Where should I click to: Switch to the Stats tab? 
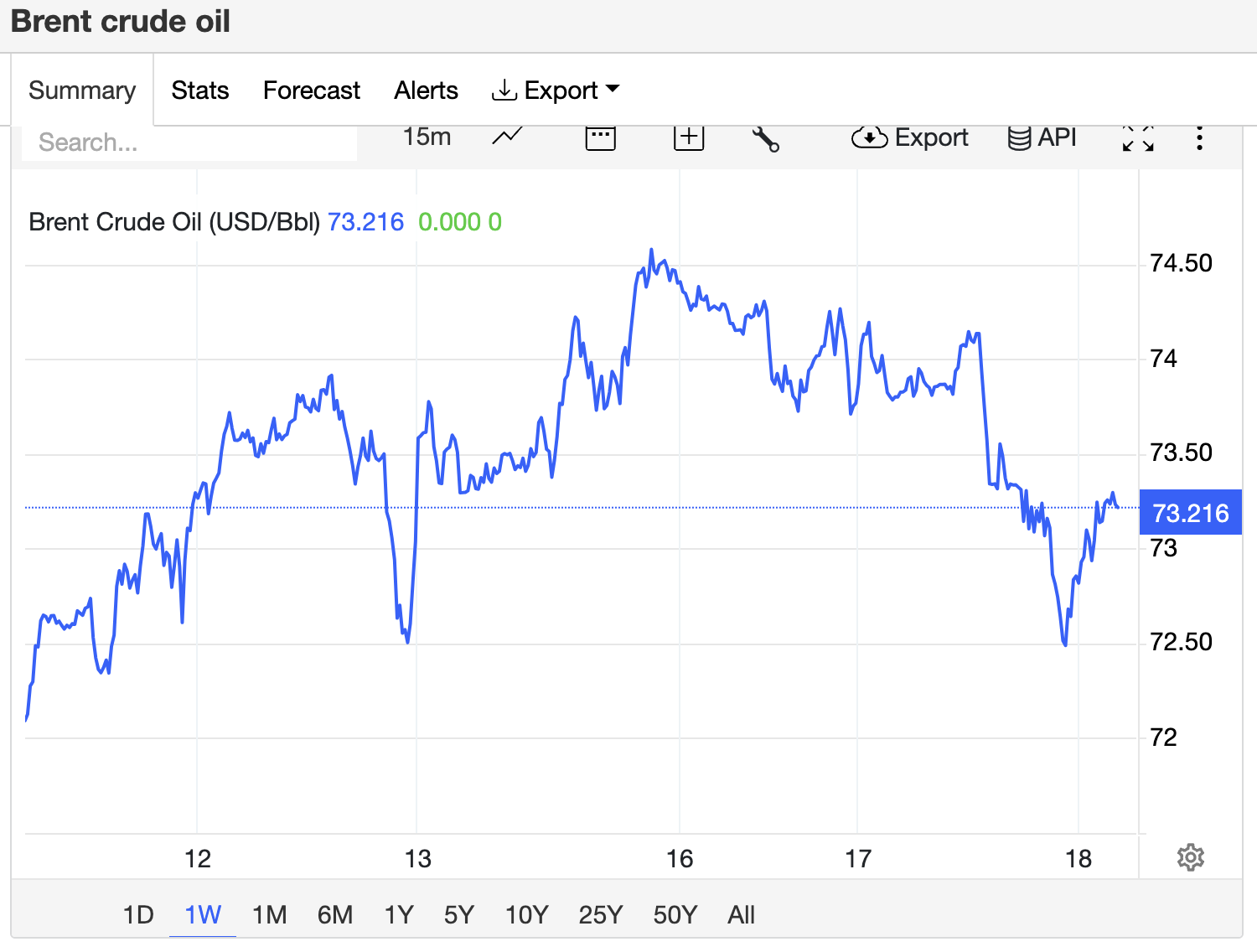pos(199,90)
